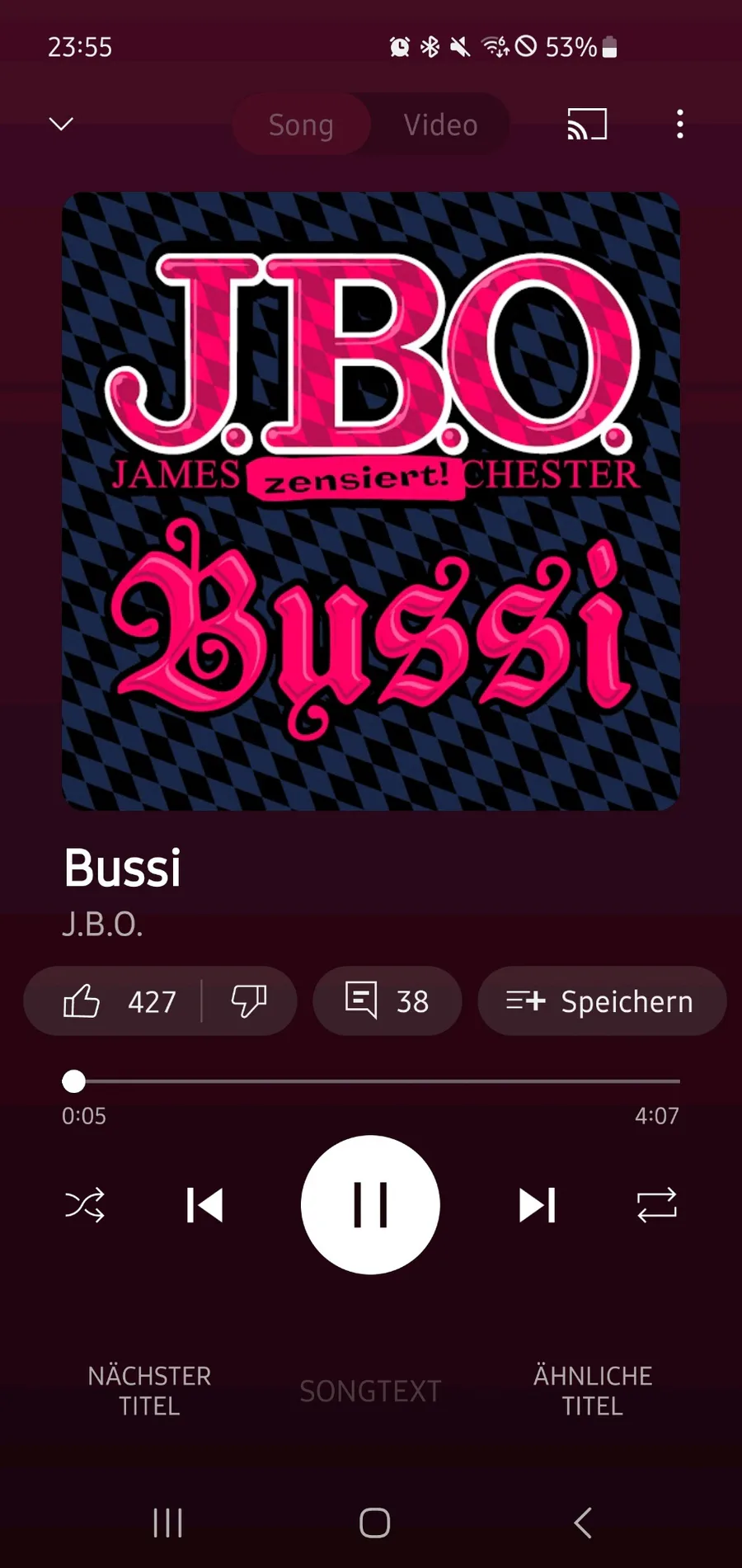Tap the Bussi album cover art
The width and height of the screenshot is (742, 1568).
click(x=371, y=501)
